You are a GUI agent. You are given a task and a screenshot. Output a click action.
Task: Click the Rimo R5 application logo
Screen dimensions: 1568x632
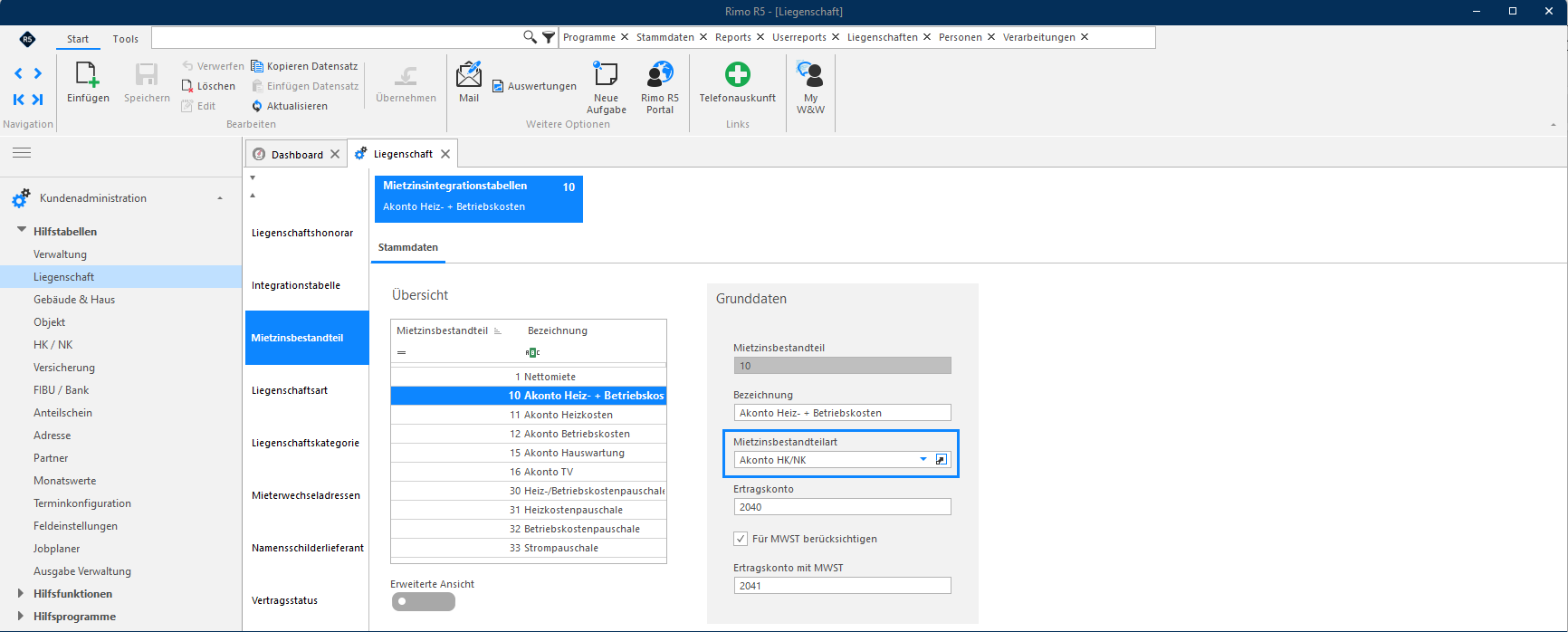click(27, 38)
